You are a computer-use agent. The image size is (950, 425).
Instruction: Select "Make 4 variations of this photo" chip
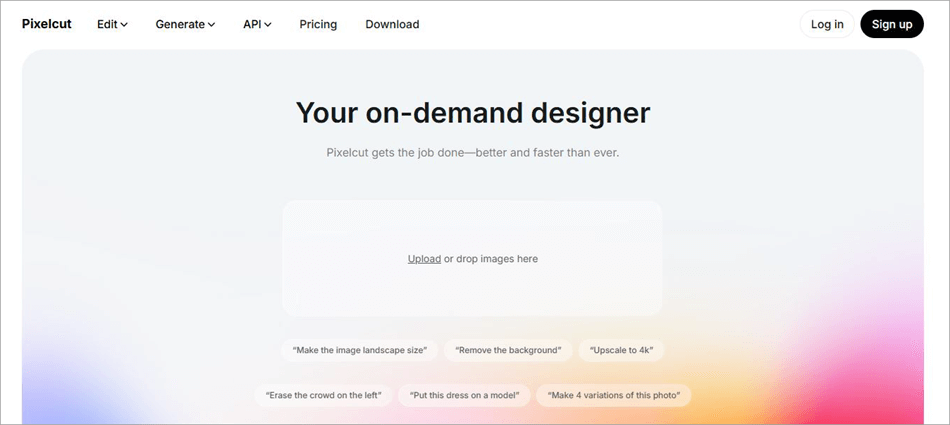613,395
